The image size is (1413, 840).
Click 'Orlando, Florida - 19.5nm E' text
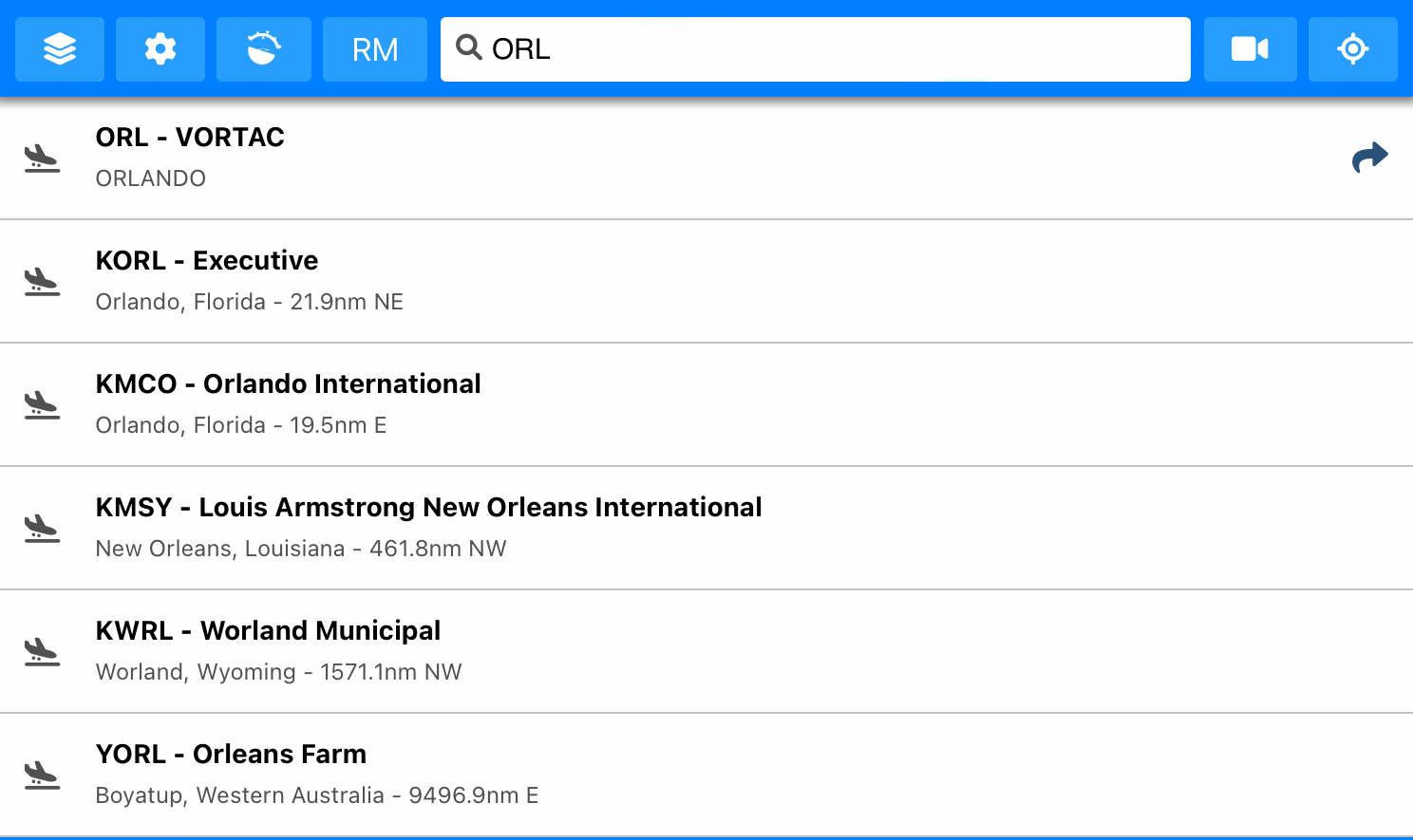tap(241, 425)
